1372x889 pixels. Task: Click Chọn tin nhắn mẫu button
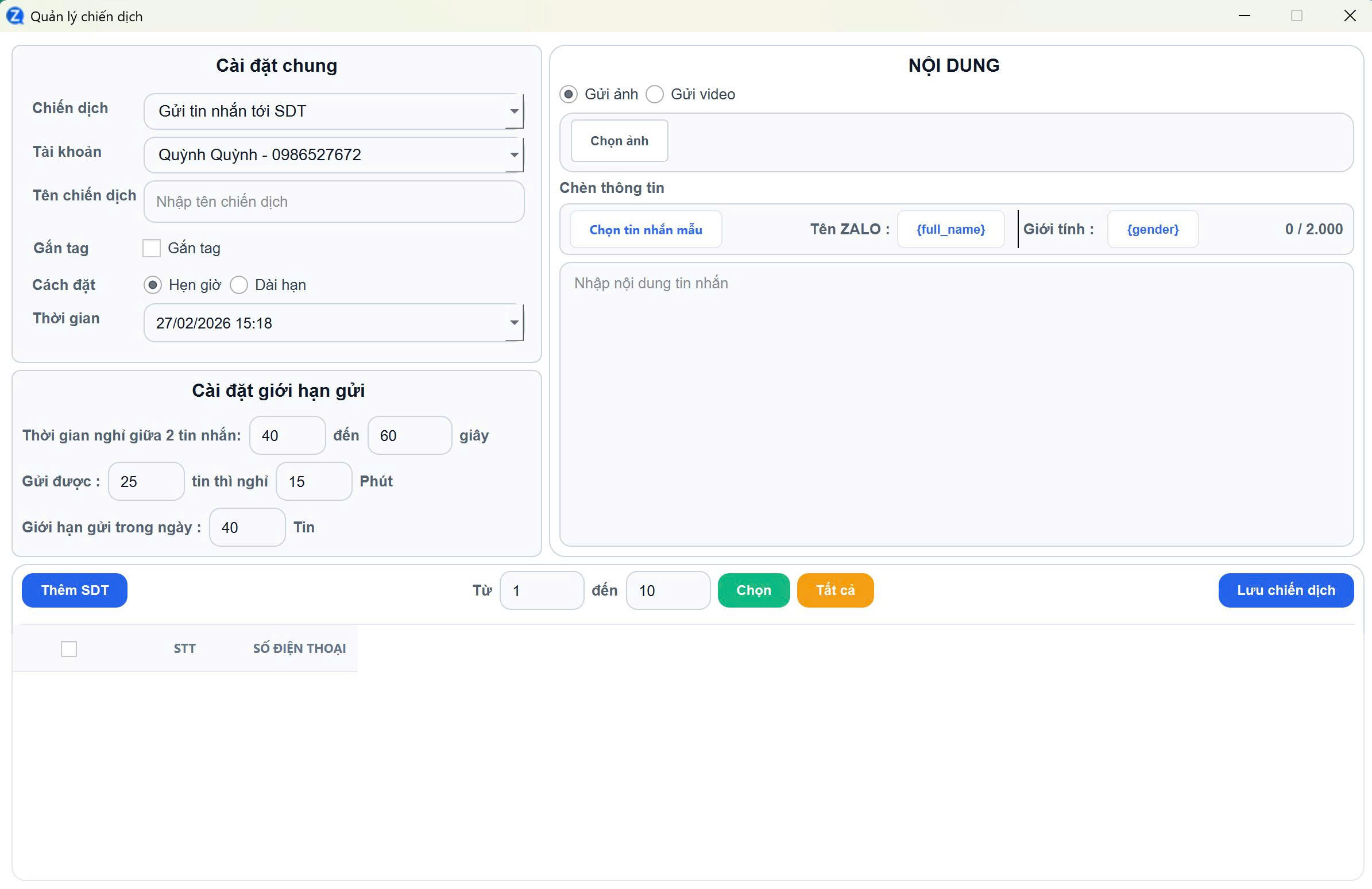coord(646,230)
